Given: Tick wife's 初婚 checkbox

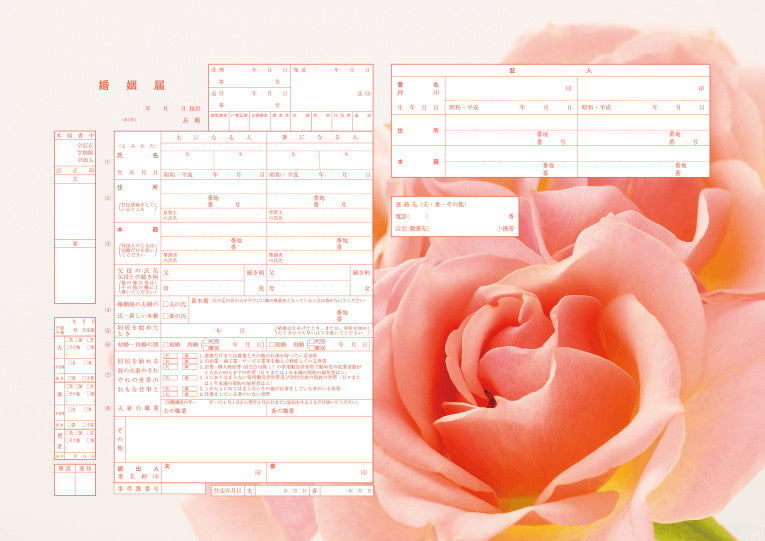Looking at the screenshot, I should [271, 344].
